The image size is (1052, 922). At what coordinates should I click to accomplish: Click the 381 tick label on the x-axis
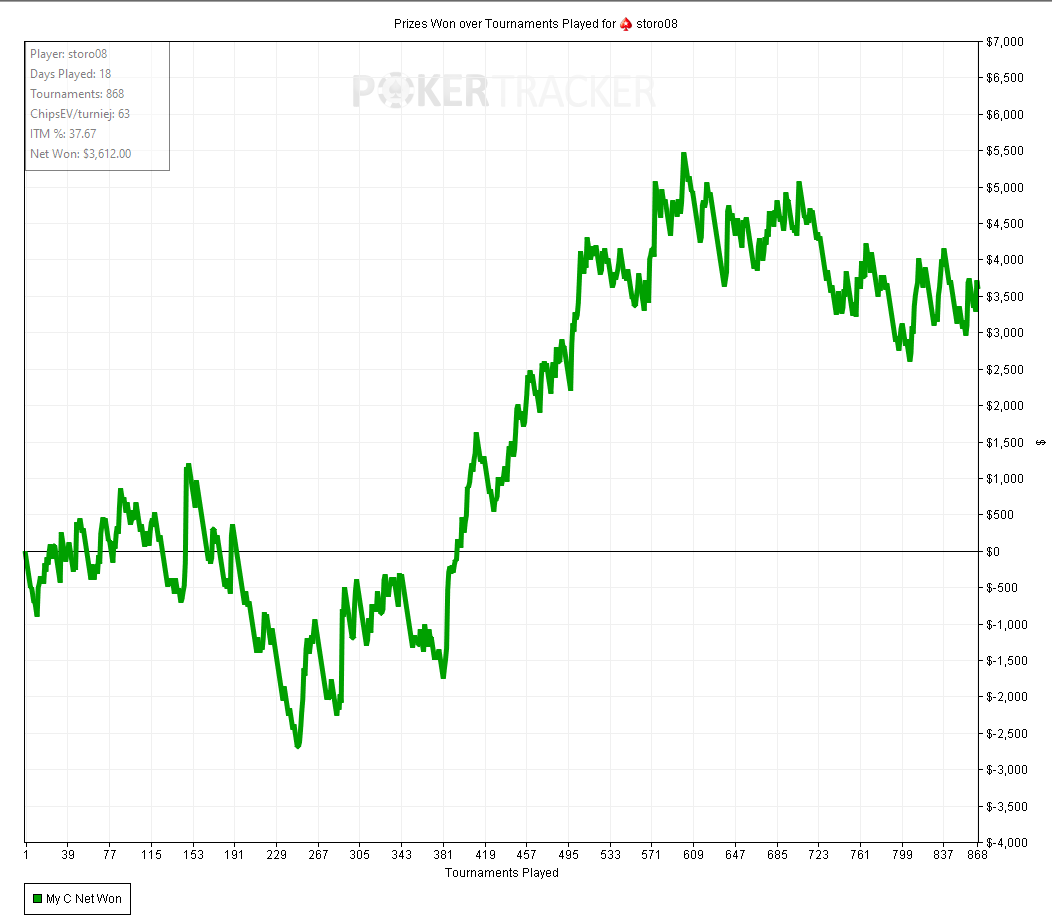pos(443,856)
